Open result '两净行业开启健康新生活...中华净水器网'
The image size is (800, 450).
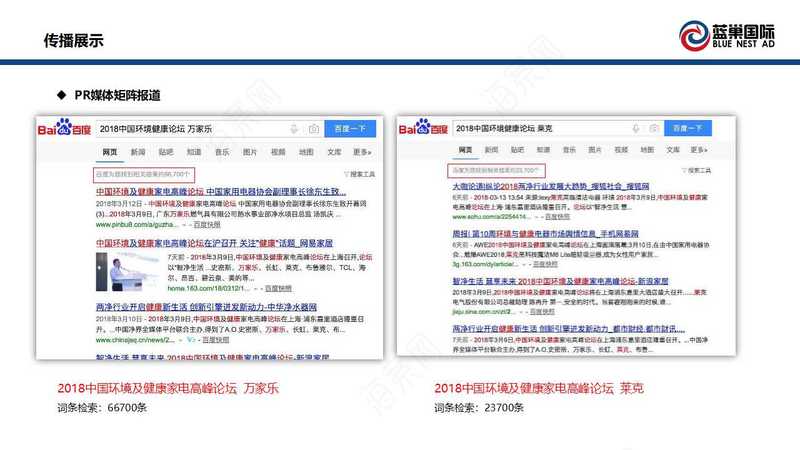click(x=206, y=307)
